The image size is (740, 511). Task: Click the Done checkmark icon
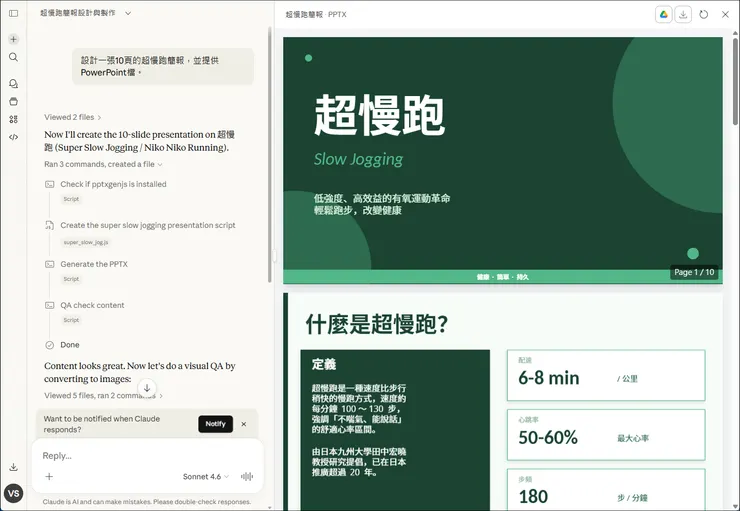(50, 345)
